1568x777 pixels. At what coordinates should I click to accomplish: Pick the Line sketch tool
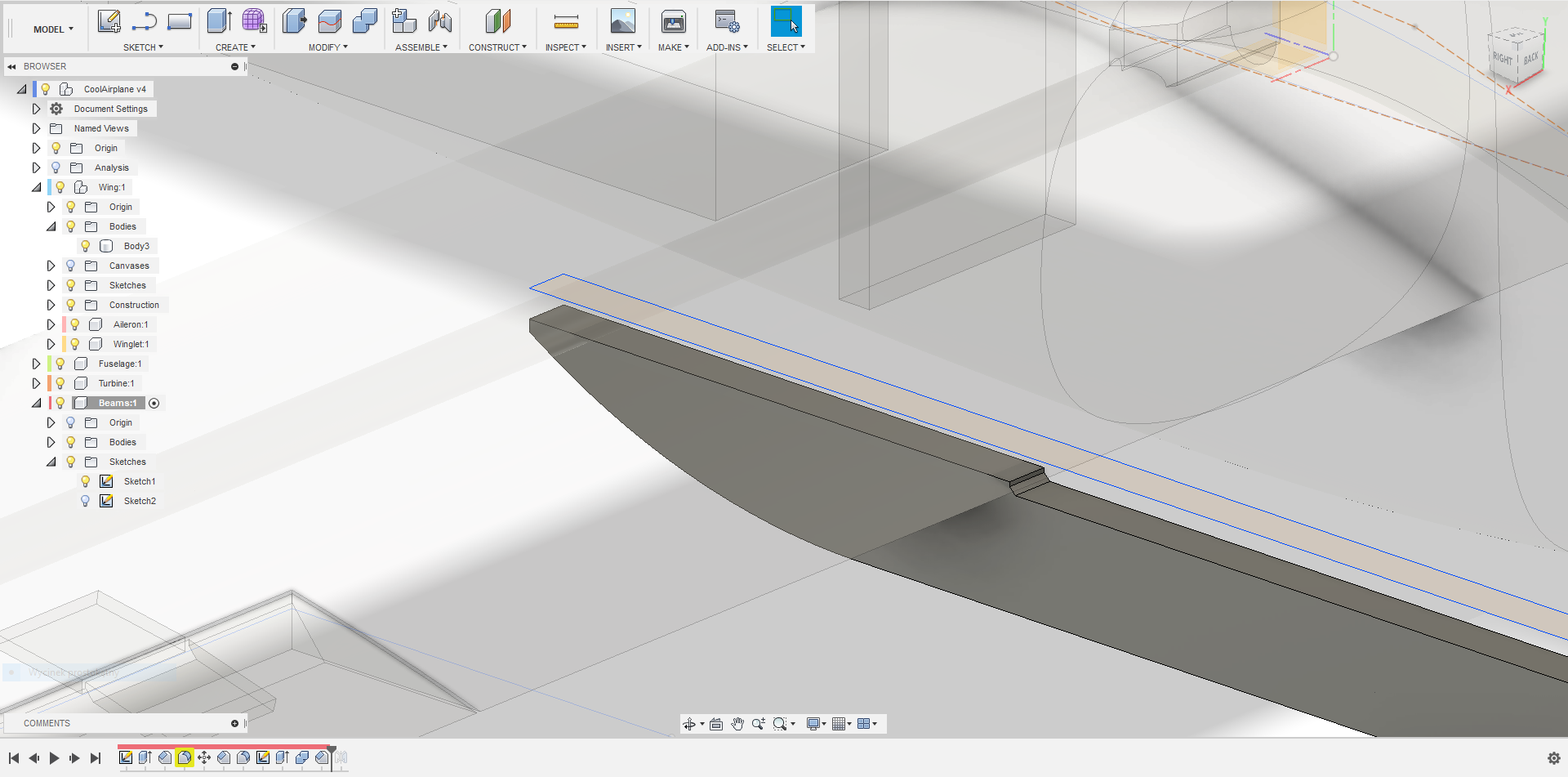tap(145, 21)
